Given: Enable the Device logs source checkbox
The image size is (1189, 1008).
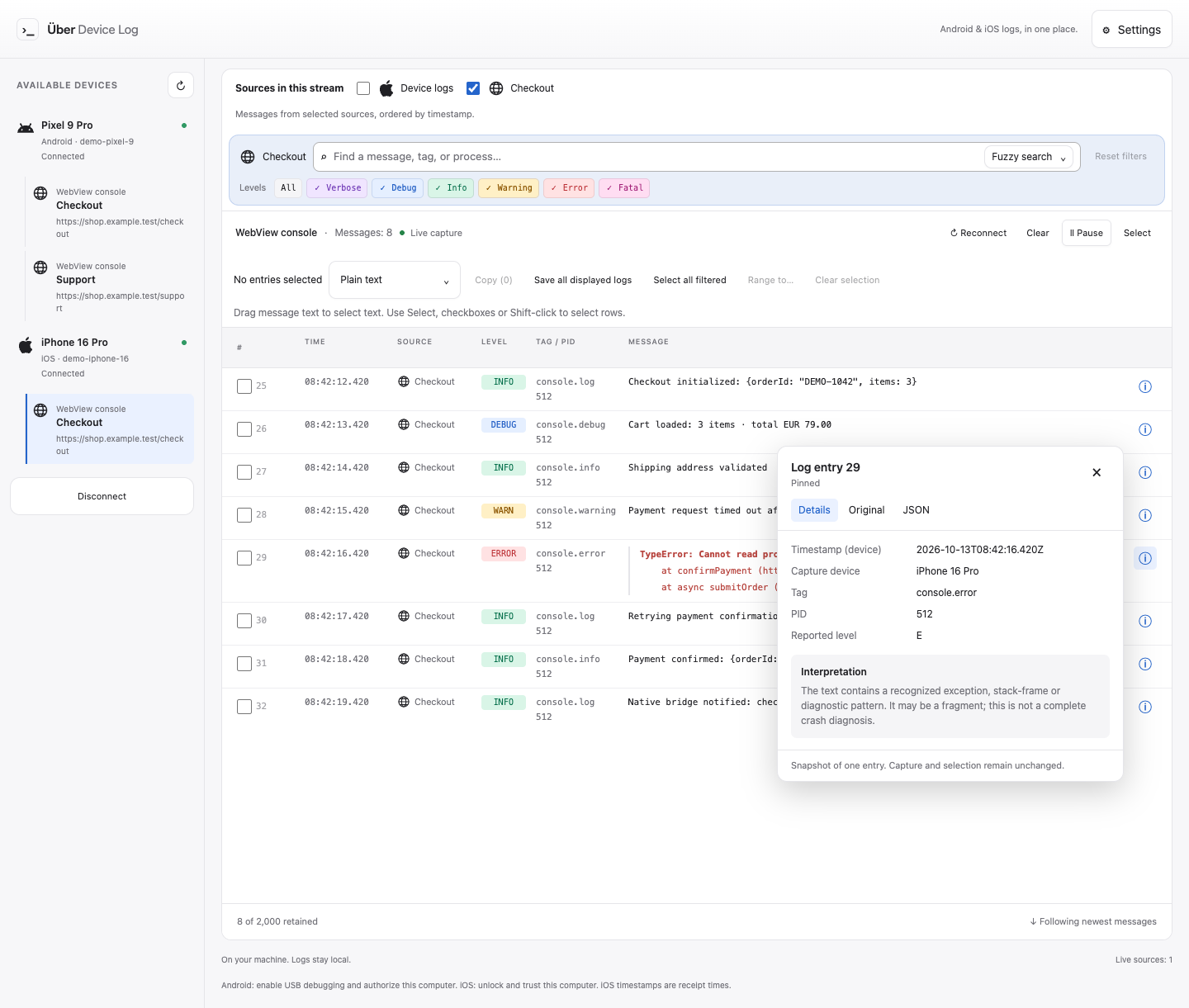Looking at the screenshot, I should pos(363,88).
